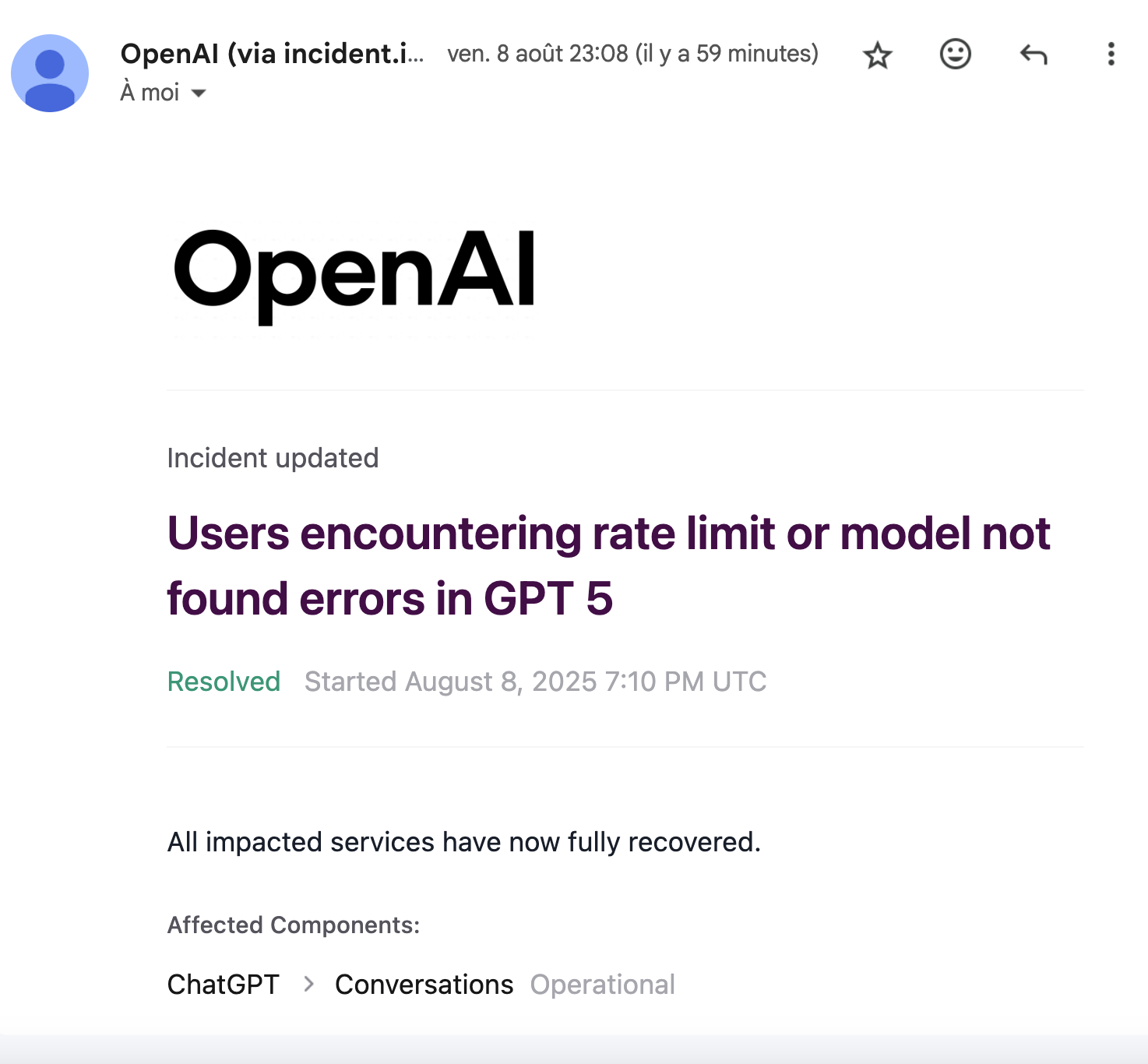Click the email timestamp ven. 8 août 23:08
This screenshot has height=1064, width=1148.
[537, 54]
